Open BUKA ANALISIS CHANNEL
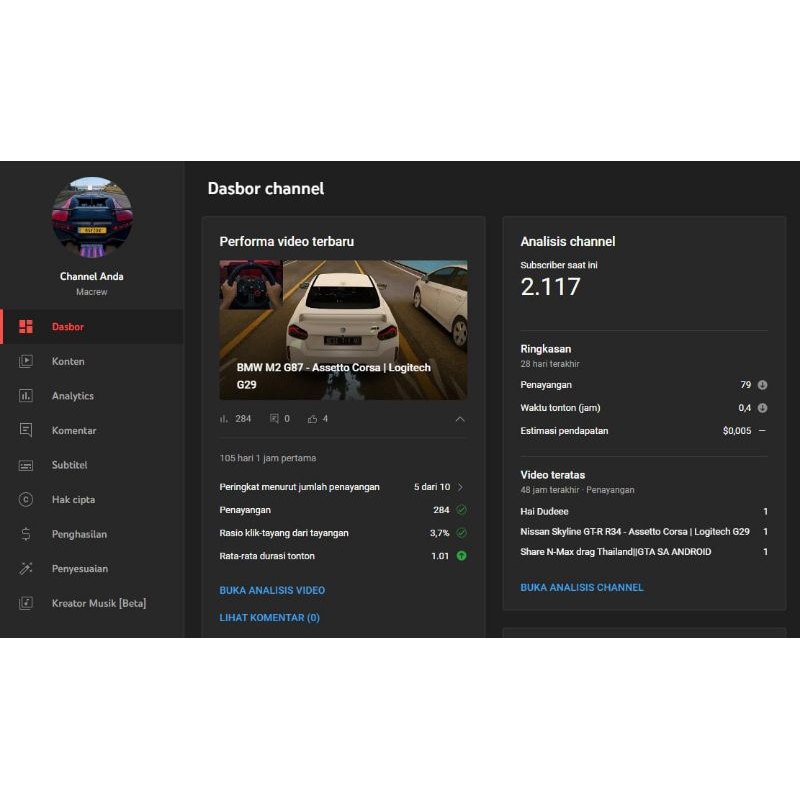The width and height of the screenshot is (800, 800). point(583,588)
